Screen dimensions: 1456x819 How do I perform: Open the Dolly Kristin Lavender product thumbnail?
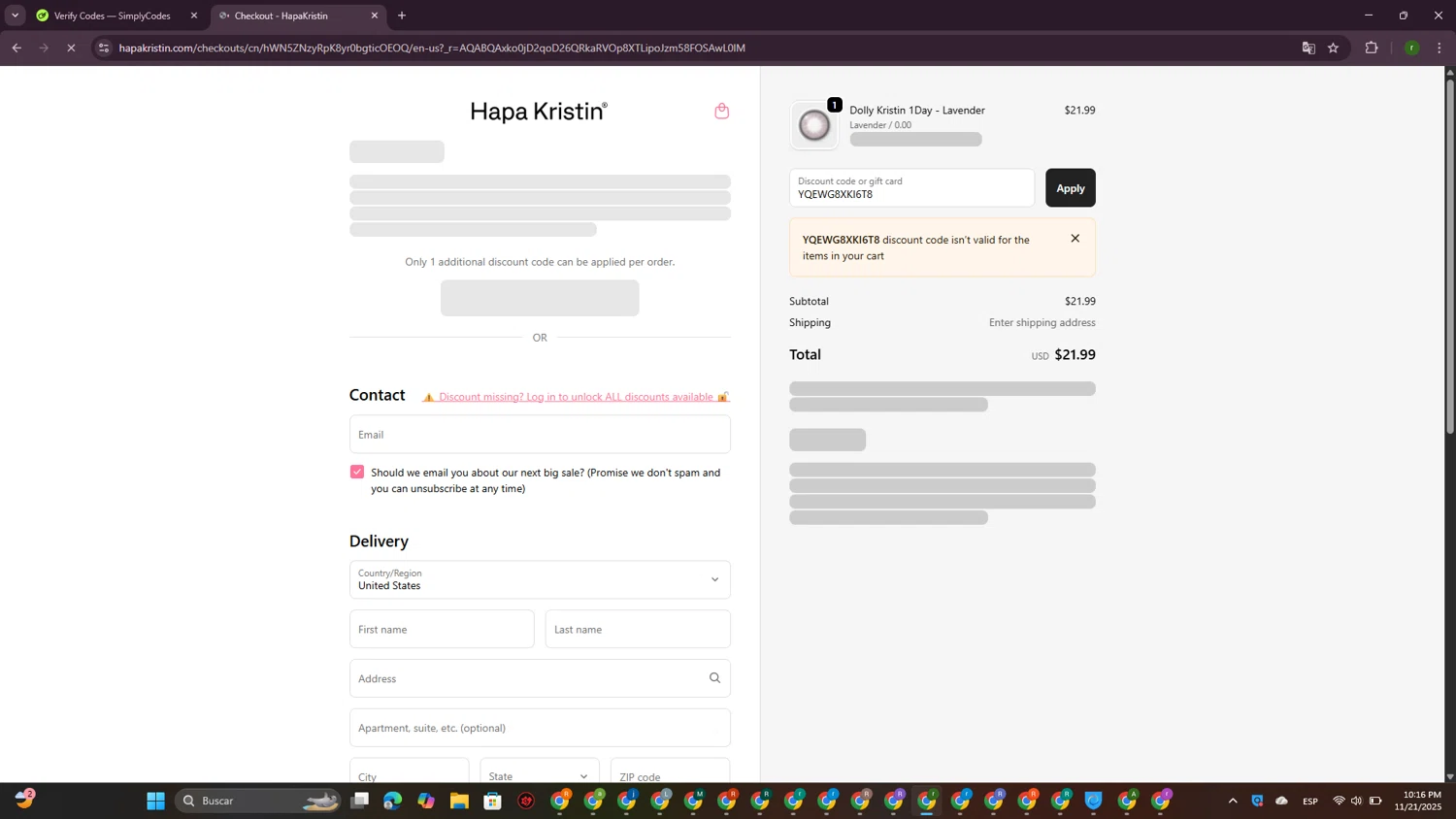(x=813, y=125)
